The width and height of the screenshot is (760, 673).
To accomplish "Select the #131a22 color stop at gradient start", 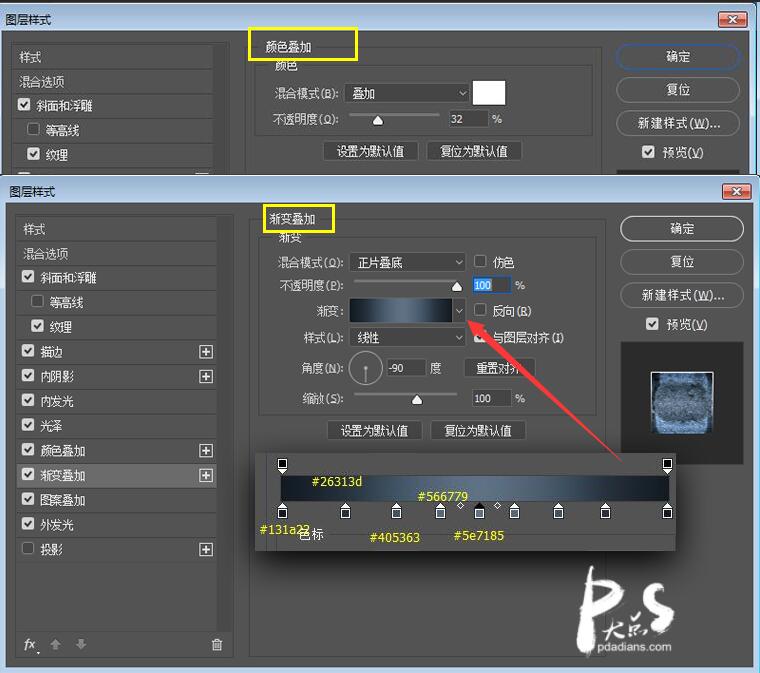I will pyautogui.click(x=283, y=511).
